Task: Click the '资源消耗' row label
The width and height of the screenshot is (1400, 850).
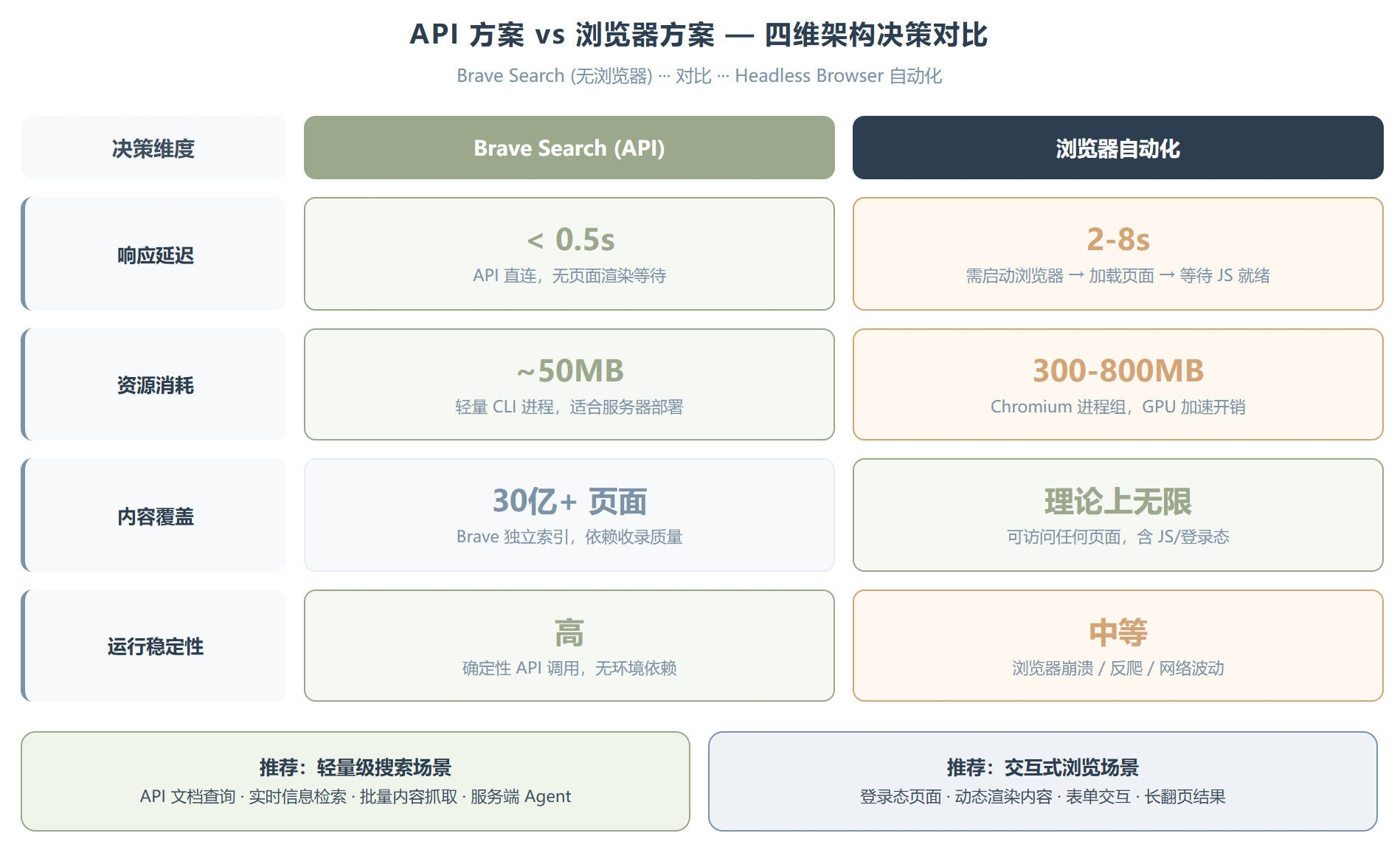Action: tap(153, 384)
